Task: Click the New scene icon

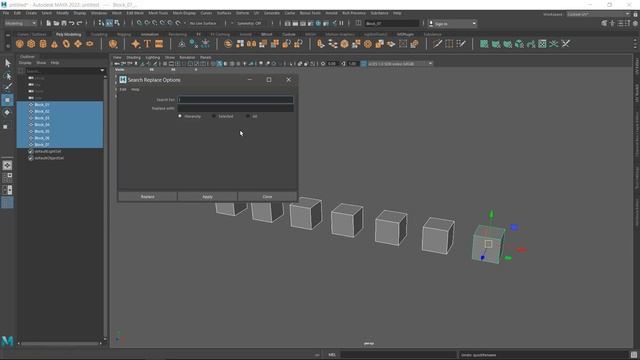Action: [x=49, y=23]
